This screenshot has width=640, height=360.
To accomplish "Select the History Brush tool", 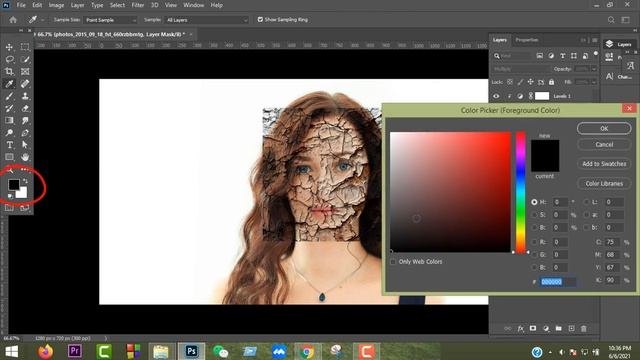I will 9,108.
